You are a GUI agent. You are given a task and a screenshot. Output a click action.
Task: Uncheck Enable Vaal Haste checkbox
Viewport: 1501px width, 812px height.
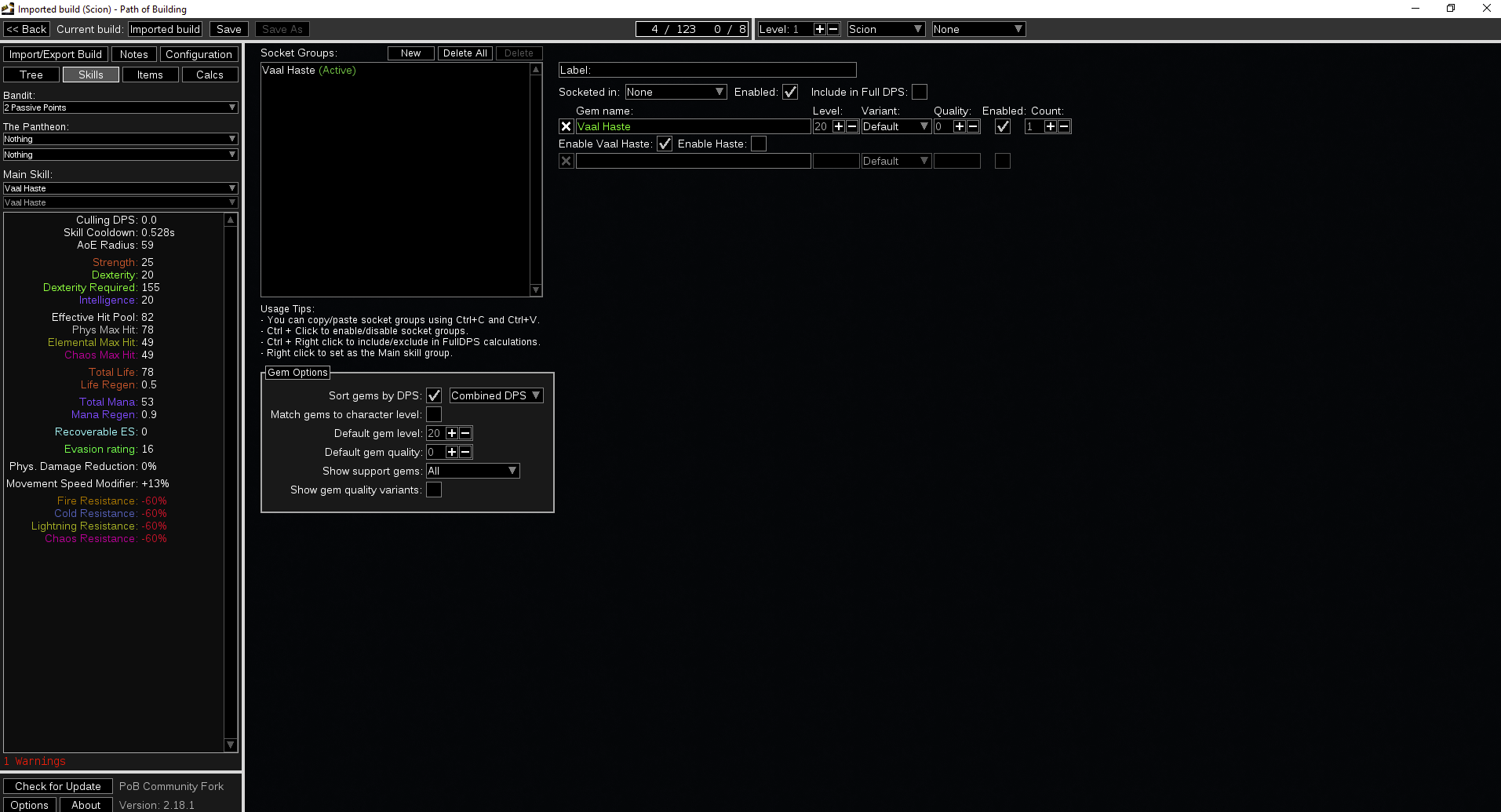click(665, 144)
